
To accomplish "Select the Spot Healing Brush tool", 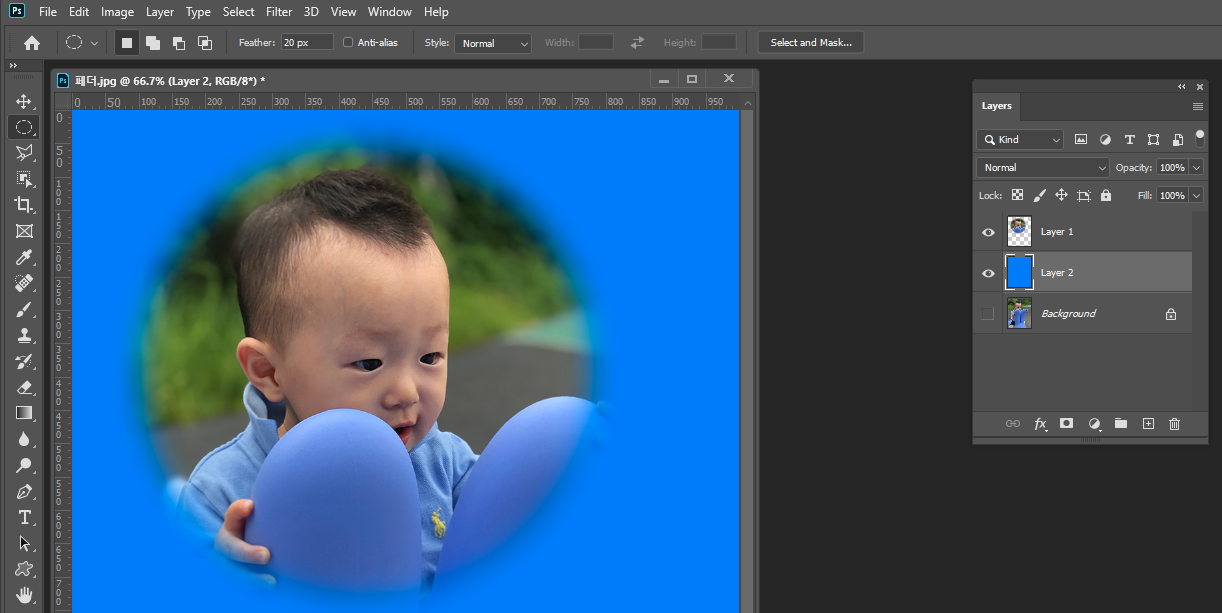I will [24, 283].
